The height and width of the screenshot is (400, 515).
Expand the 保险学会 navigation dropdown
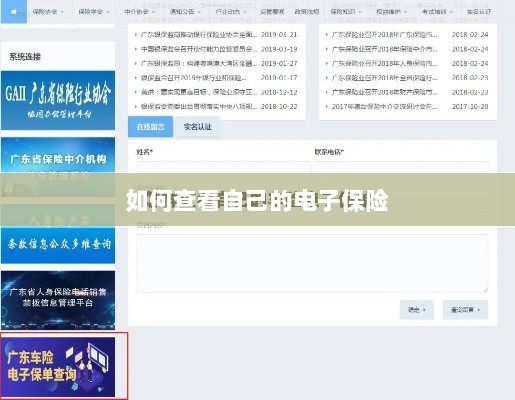94,12
